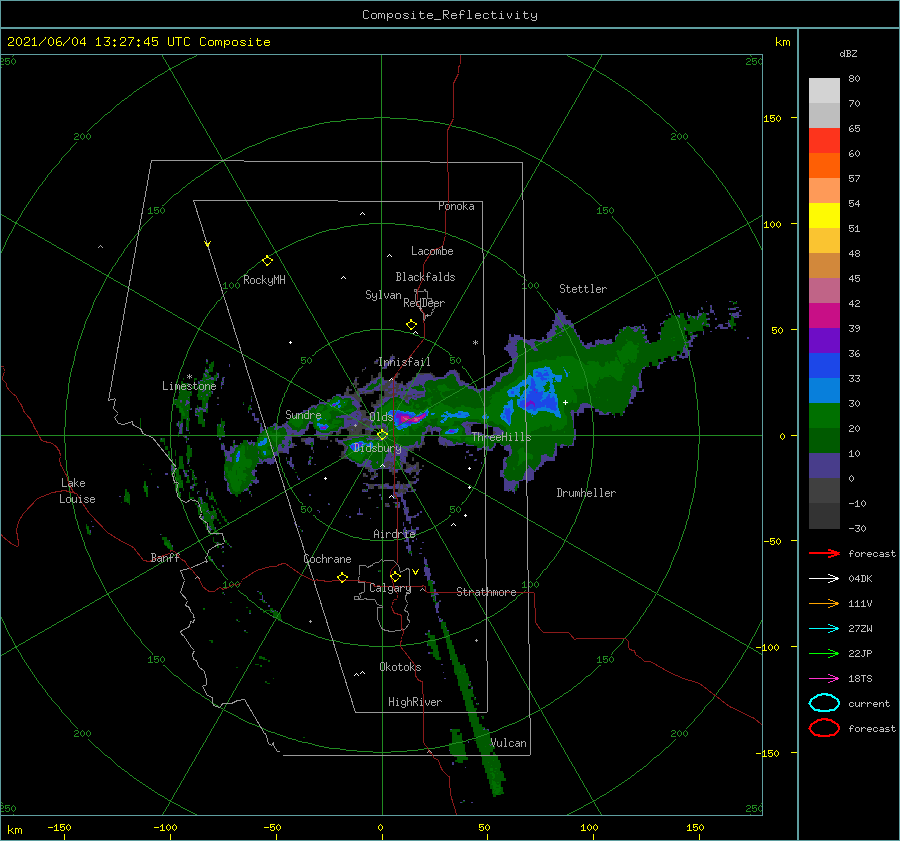This screenshot has height=841, width=900.
Task: Click the Airdrie city label
Action: click(x=394, y=534)
